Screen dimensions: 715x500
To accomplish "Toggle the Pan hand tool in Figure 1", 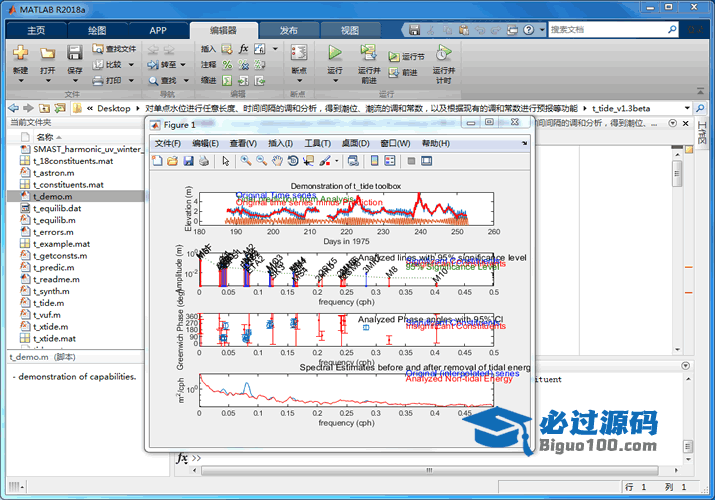I will (277, 161).
